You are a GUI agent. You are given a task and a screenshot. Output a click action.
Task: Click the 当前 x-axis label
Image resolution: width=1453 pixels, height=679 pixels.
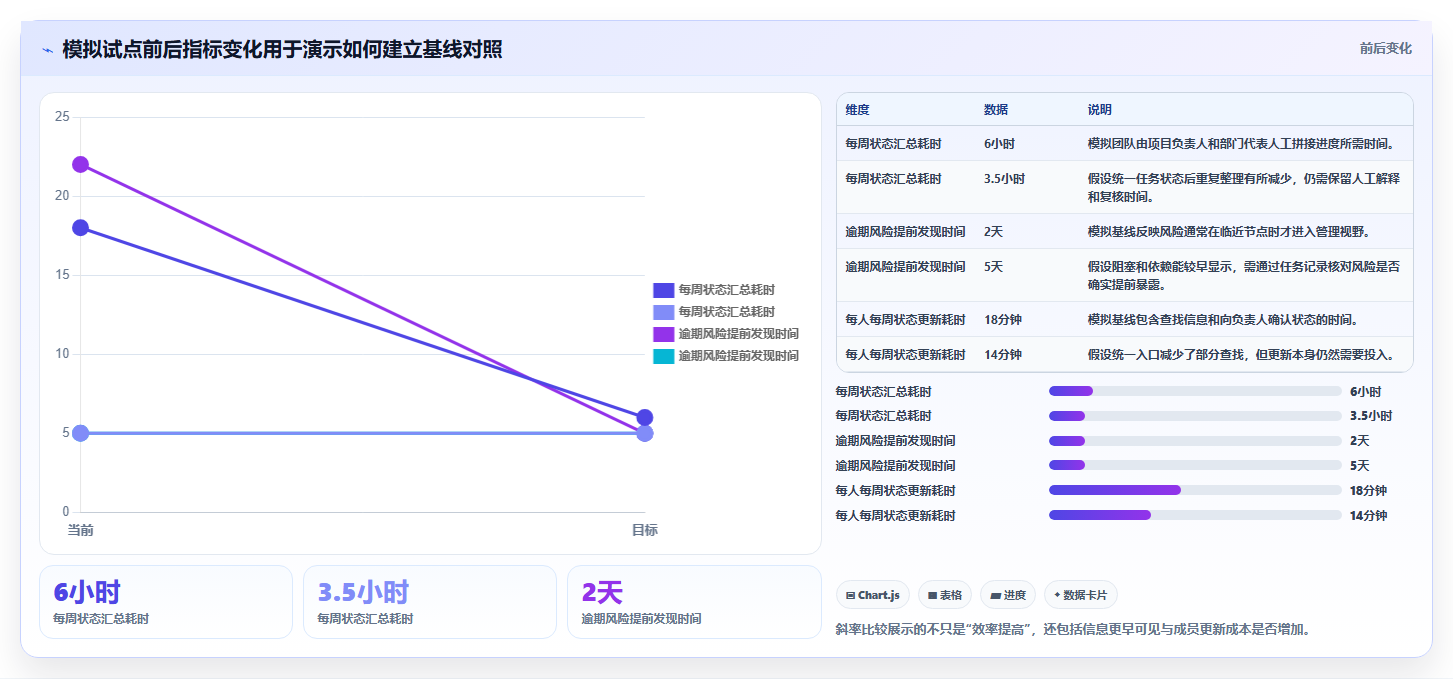point(81,530)
